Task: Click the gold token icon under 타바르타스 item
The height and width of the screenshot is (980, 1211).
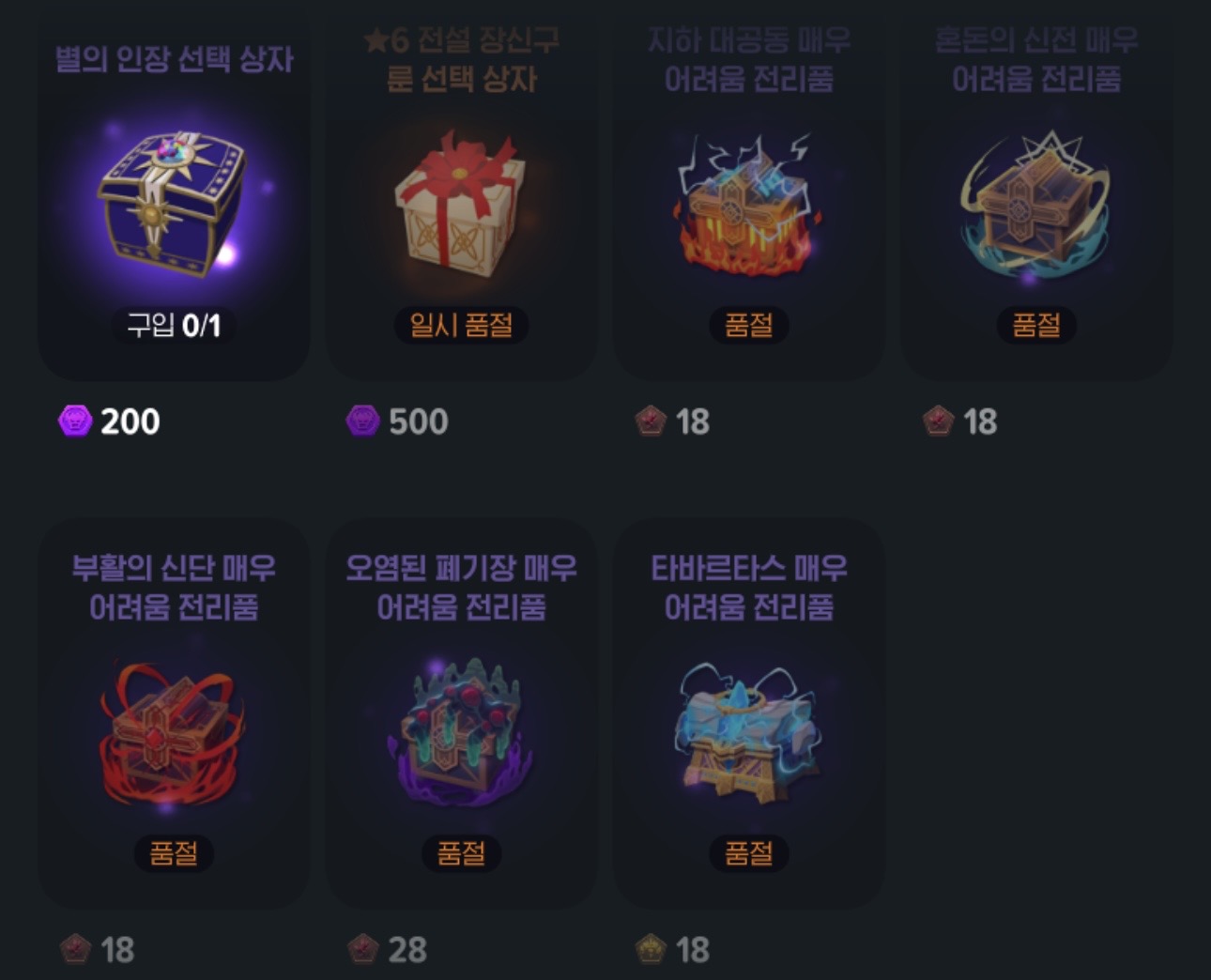Action: (651, 949)
